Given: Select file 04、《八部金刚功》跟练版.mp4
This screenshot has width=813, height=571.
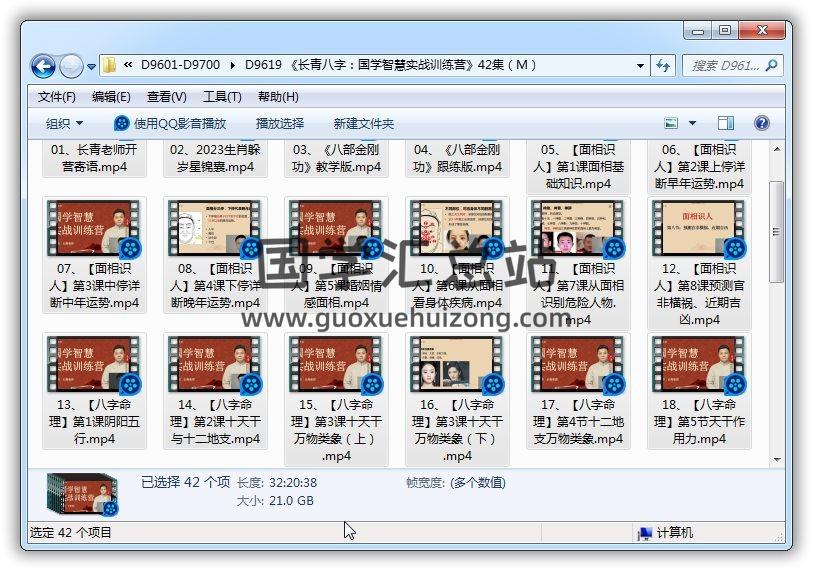Looking at the screenshot, I should (457, 158).
